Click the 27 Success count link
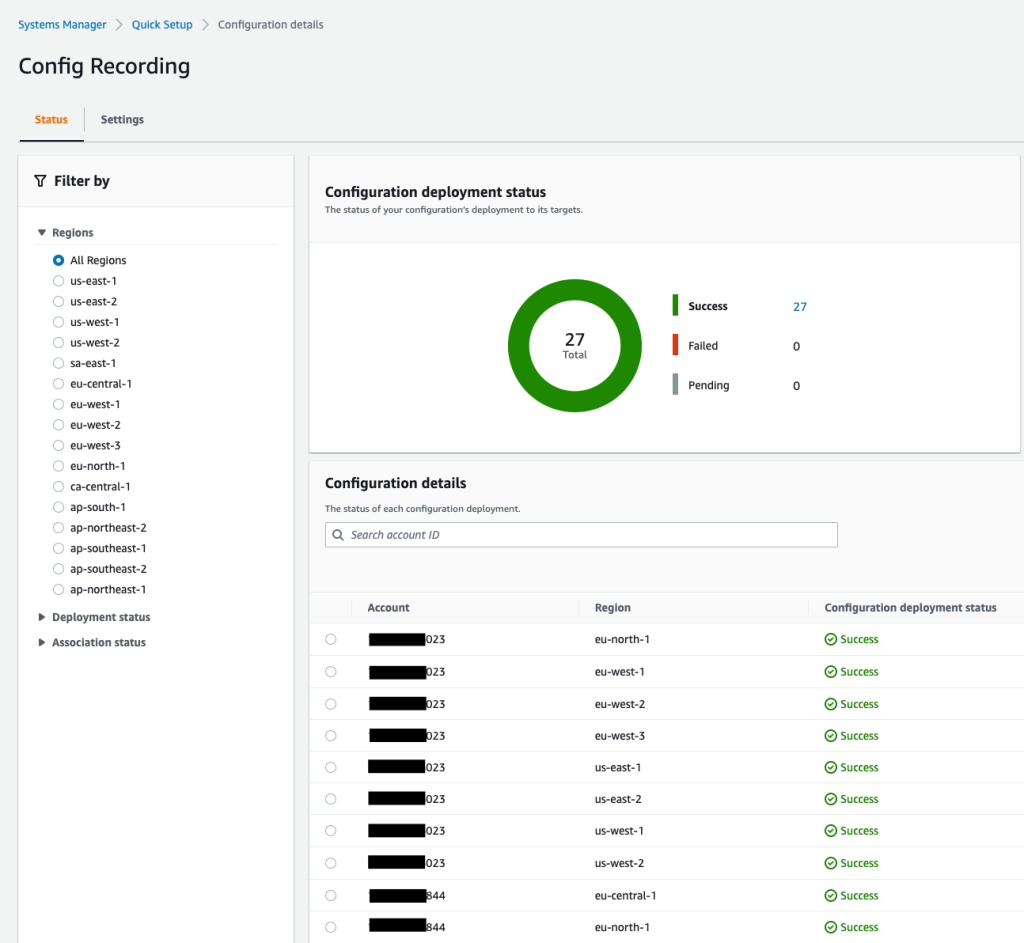This screenshot has height=943, width=1024. coord(800,306)
